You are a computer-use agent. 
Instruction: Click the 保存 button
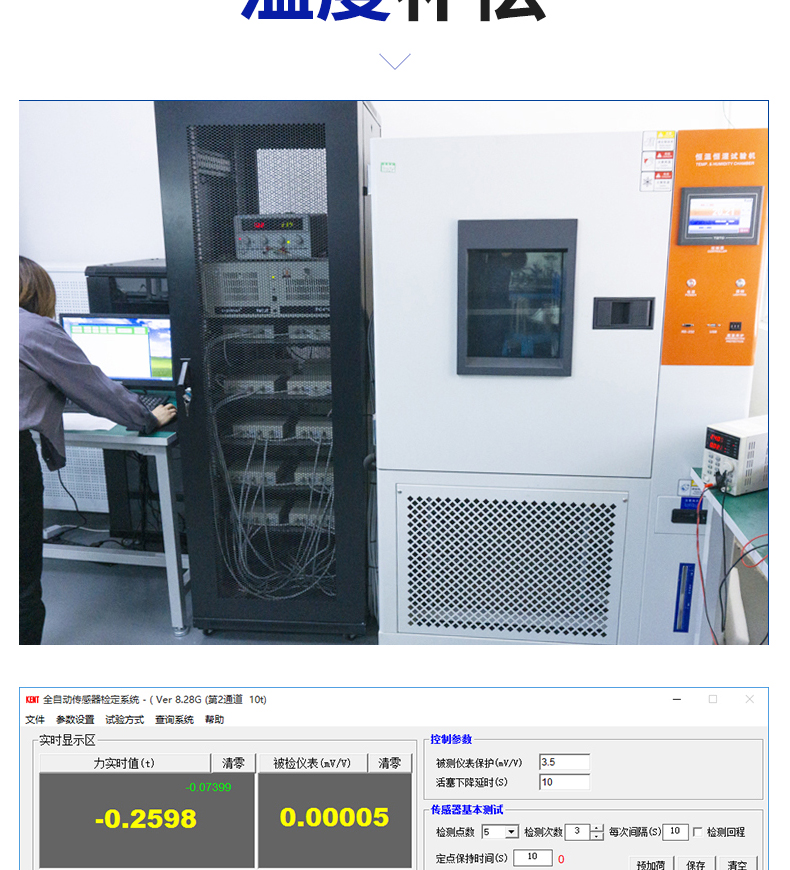[696, 864]
